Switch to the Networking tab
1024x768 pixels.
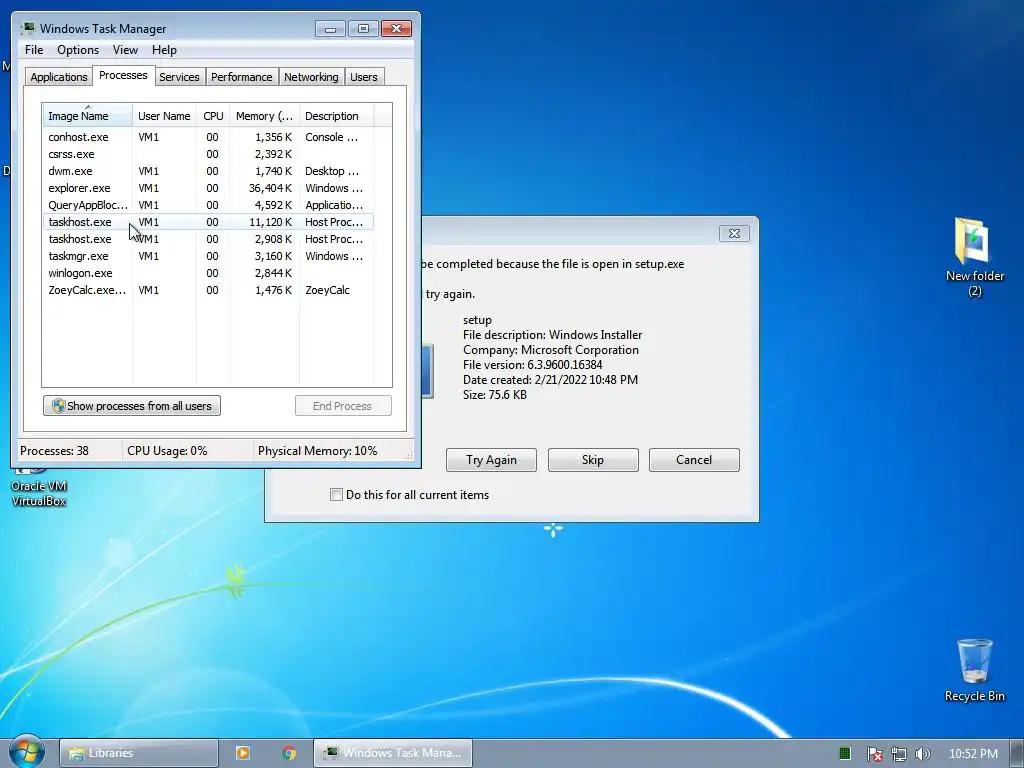coord(311,77)
